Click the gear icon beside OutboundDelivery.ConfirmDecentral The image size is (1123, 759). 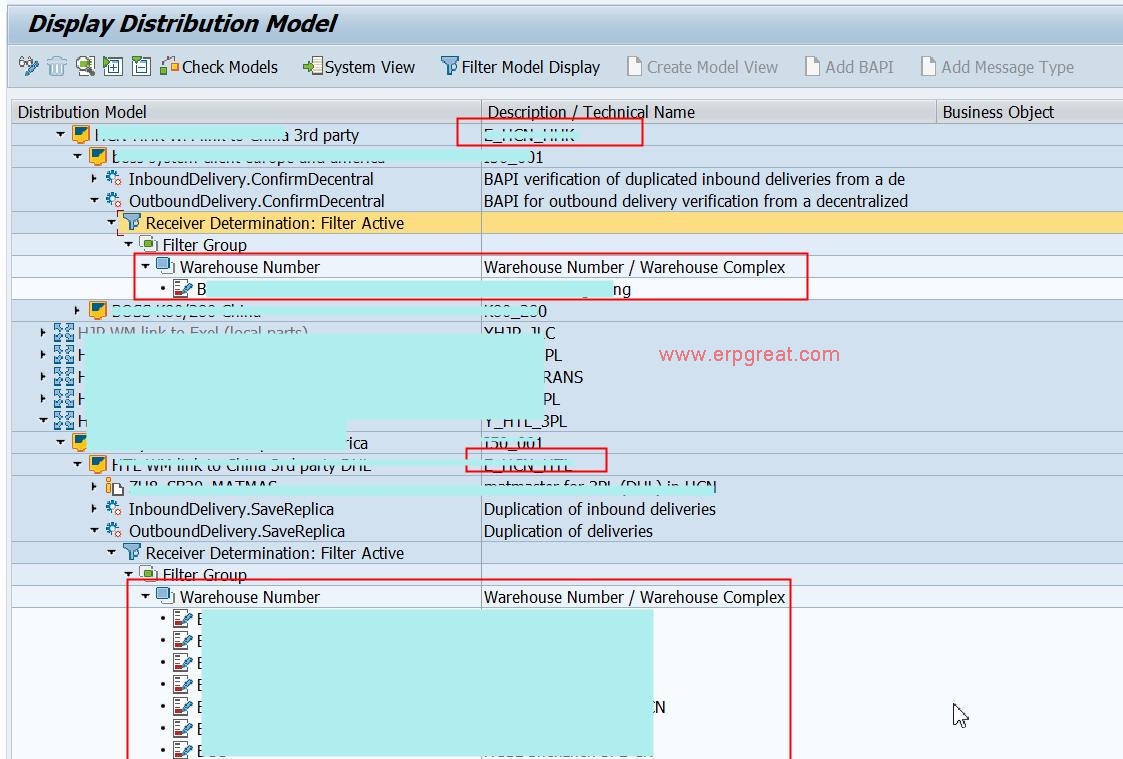[x=114, y=200]
